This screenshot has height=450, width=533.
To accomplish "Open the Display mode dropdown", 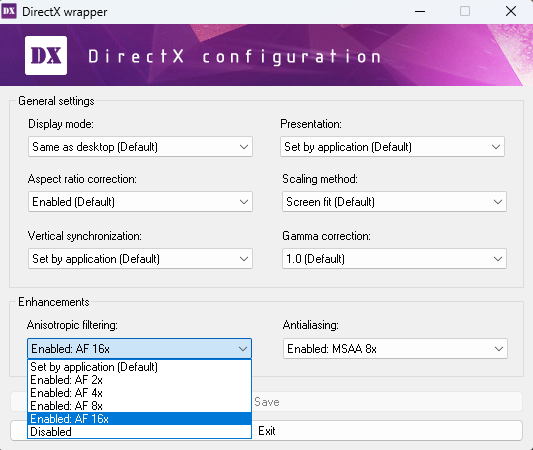I will click(140, 147).
